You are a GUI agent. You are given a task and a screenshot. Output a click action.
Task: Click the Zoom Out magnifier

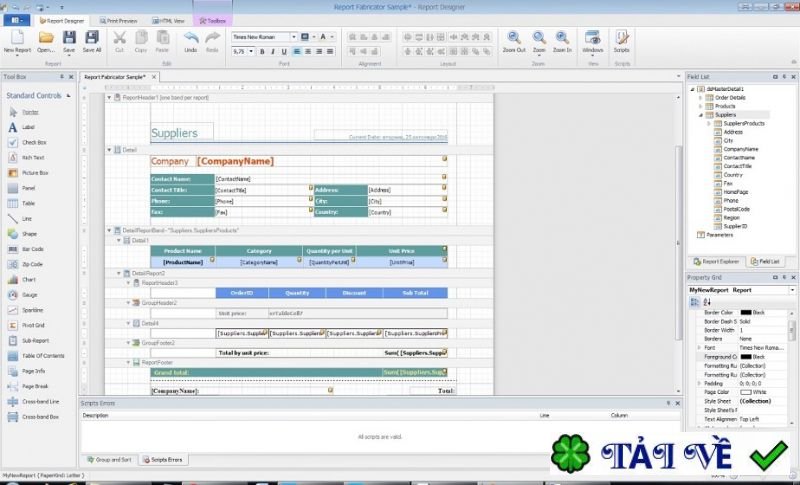514,38
